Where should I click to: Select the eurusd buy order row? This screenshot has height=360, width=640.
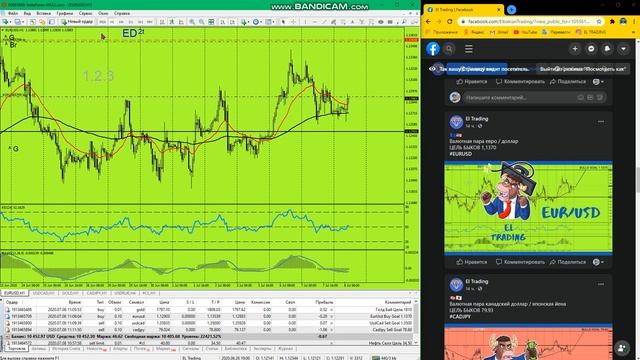209,316
